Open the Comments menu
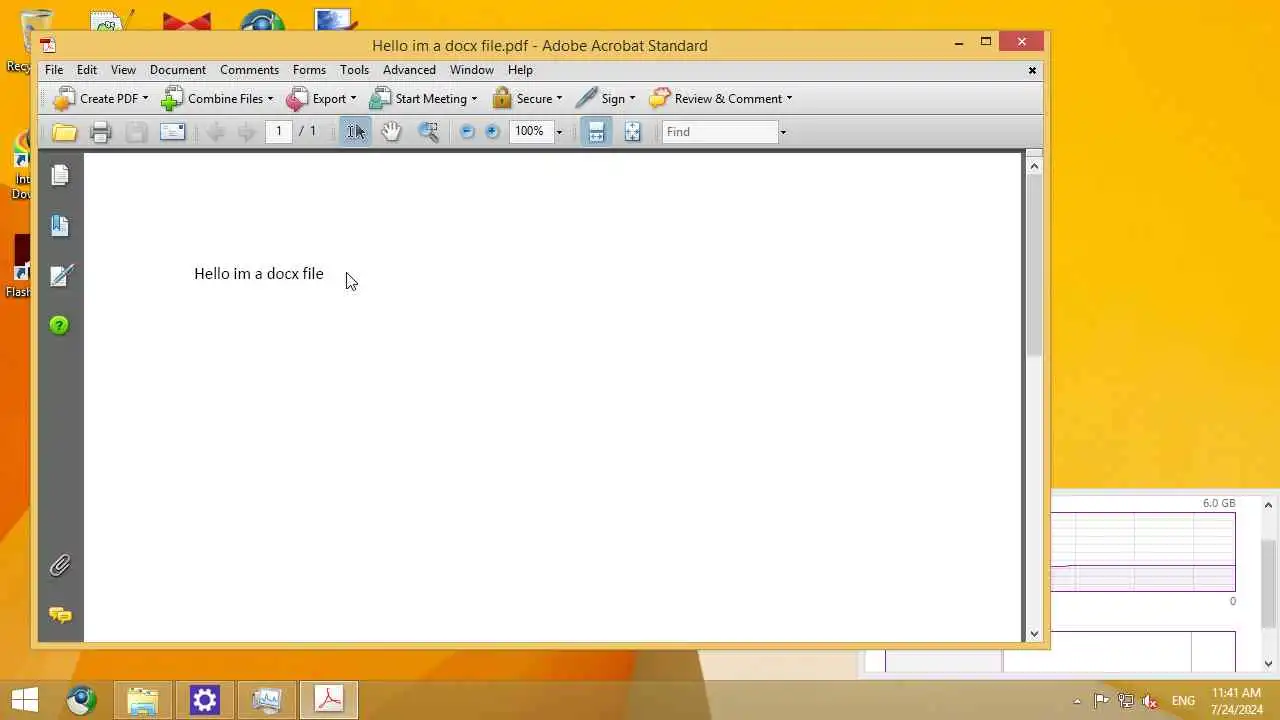 pos(249,70)
